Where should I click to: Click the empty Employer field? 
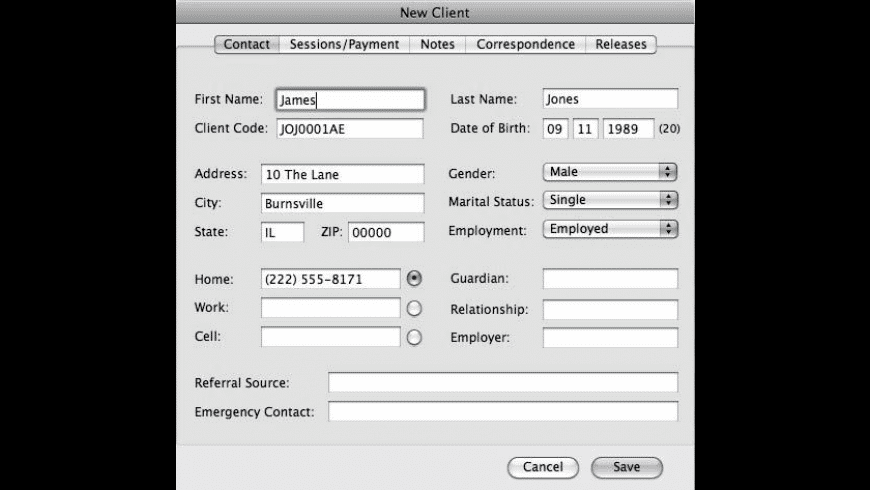(x=610, y=337)
